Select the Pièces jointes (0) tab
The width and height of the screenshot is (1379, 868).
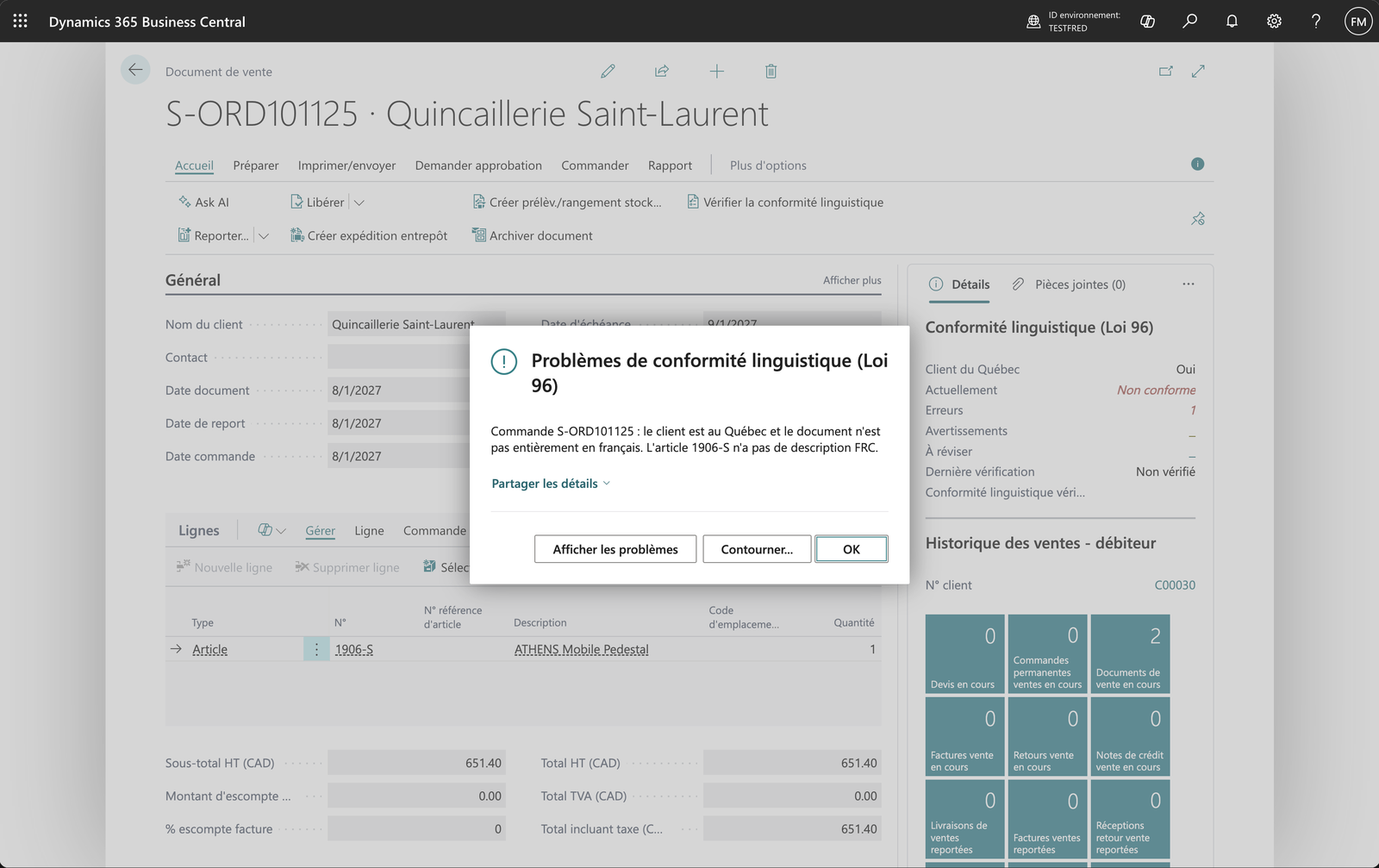(1070, 284)
